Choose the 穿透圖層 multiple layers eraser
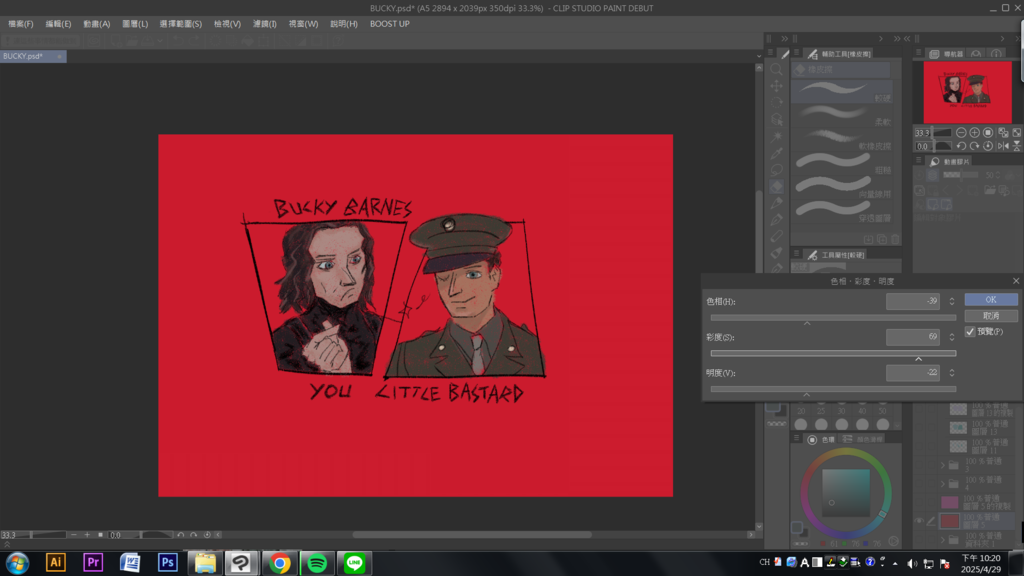The width and height of the screenshot is (1024, 576). pos(842,212)
